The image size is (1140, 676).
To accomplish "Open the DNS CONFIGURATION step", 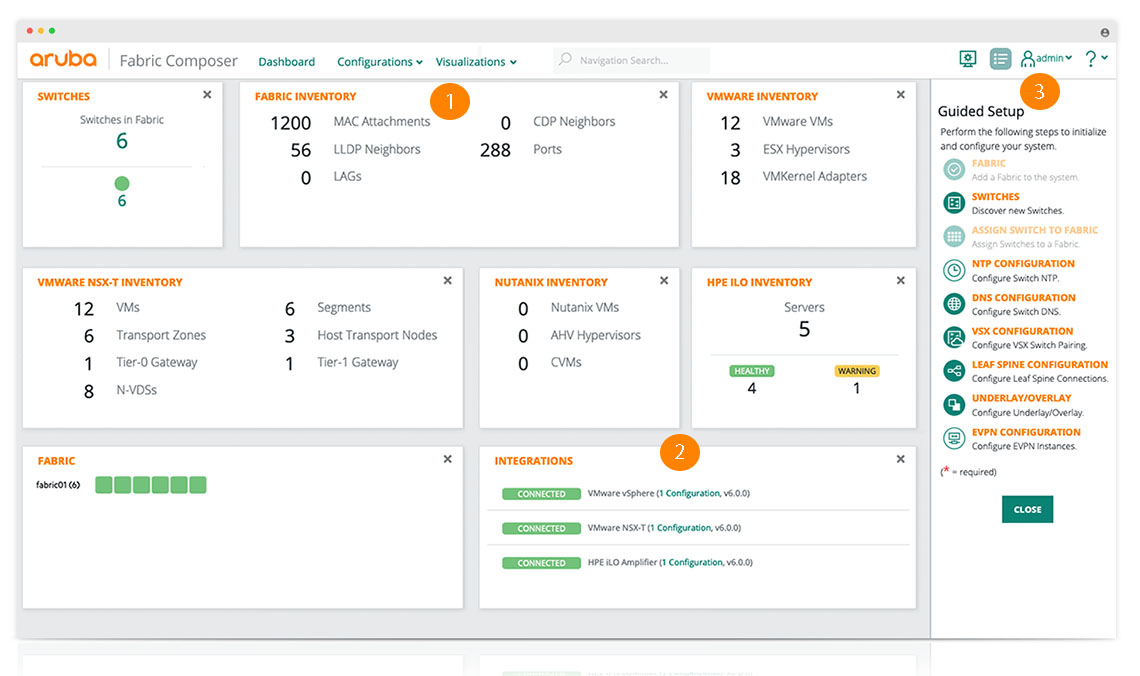I will click(x=1024, y=298).
